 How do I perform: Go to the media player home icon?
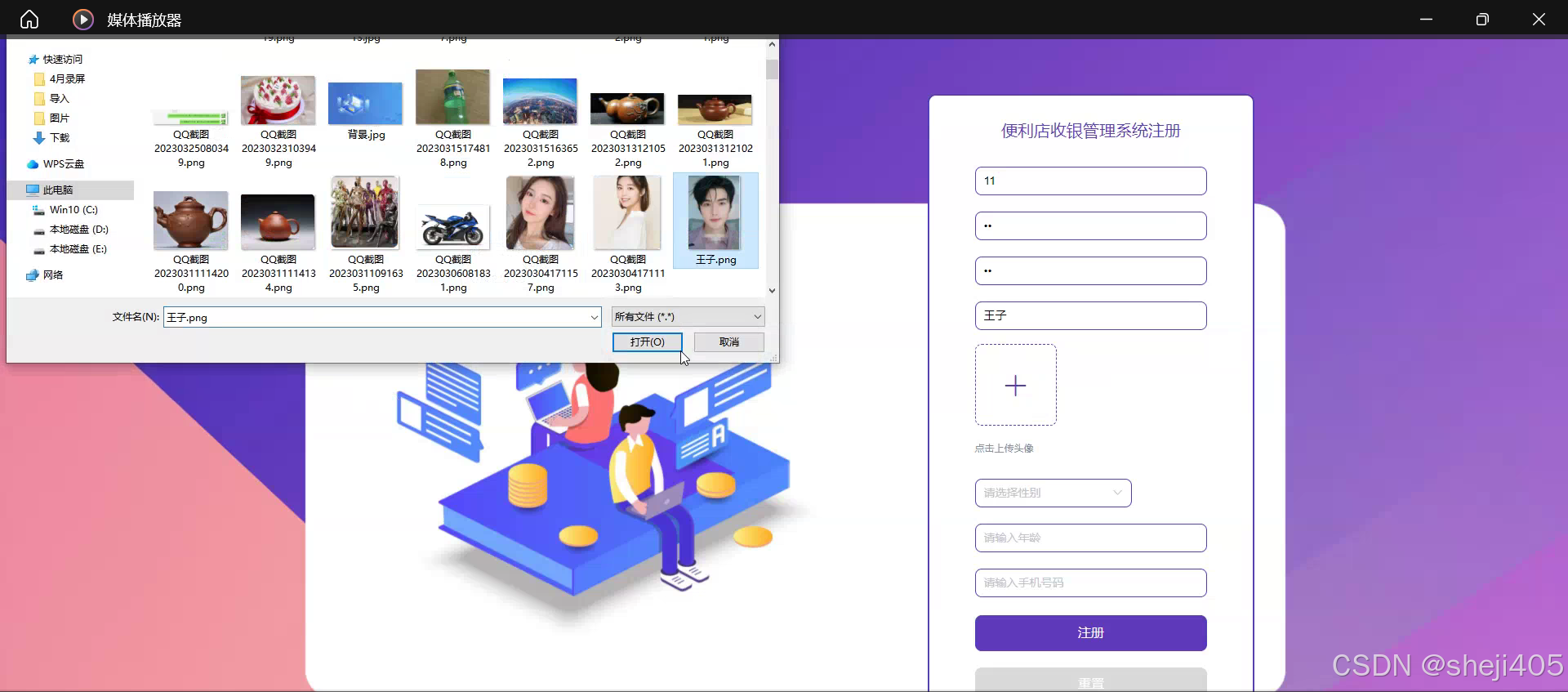pos(29,20)
